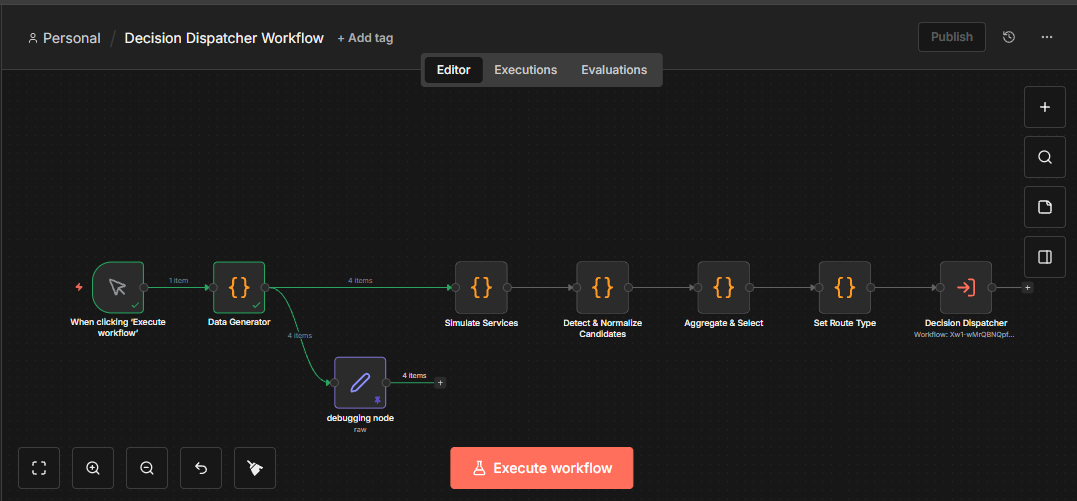Click the '4 items' label toward Simulate Services

[x=360, y=280]
